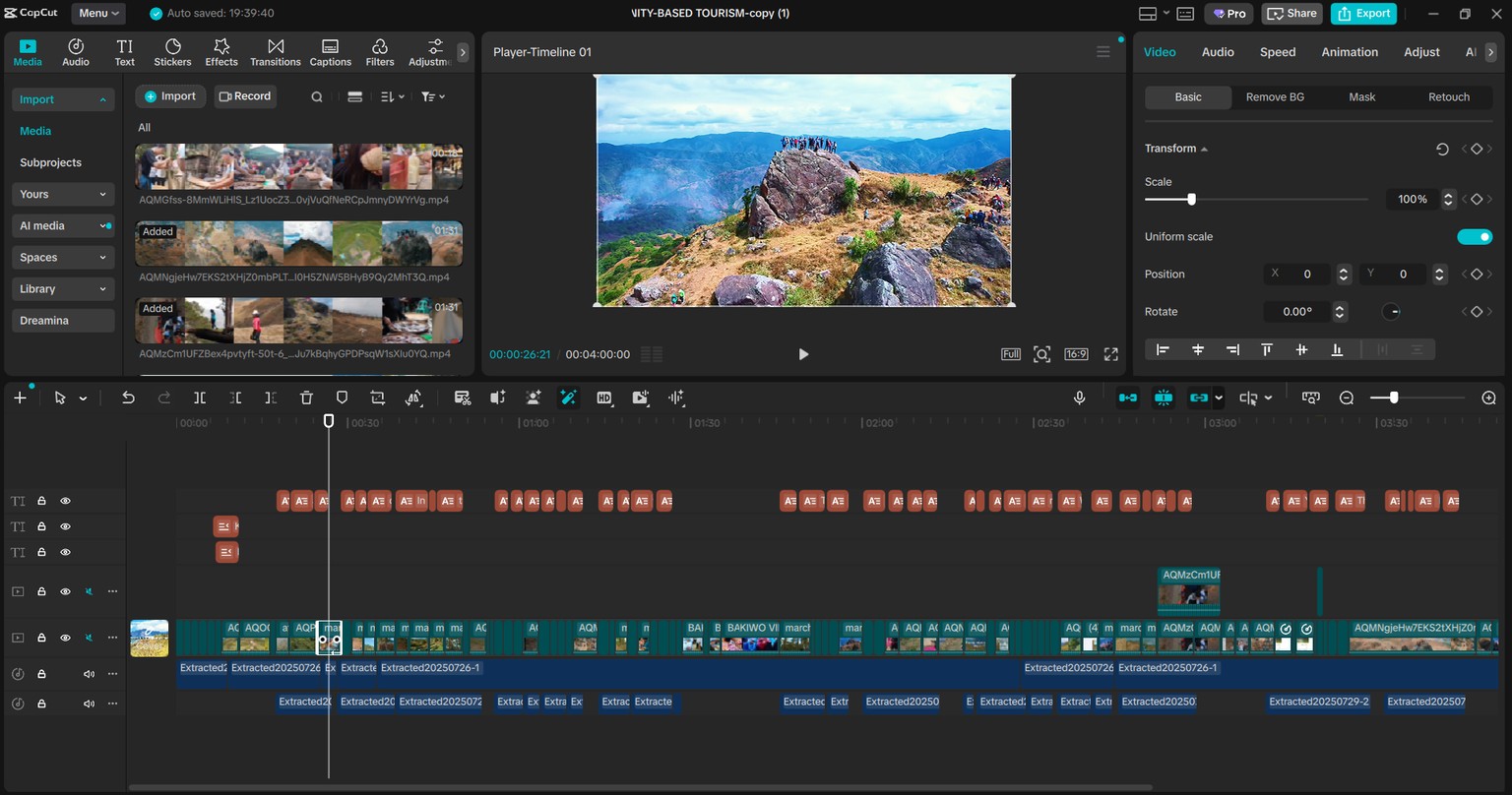
Task: Open the Stickers panel
Action: point(172,53)
